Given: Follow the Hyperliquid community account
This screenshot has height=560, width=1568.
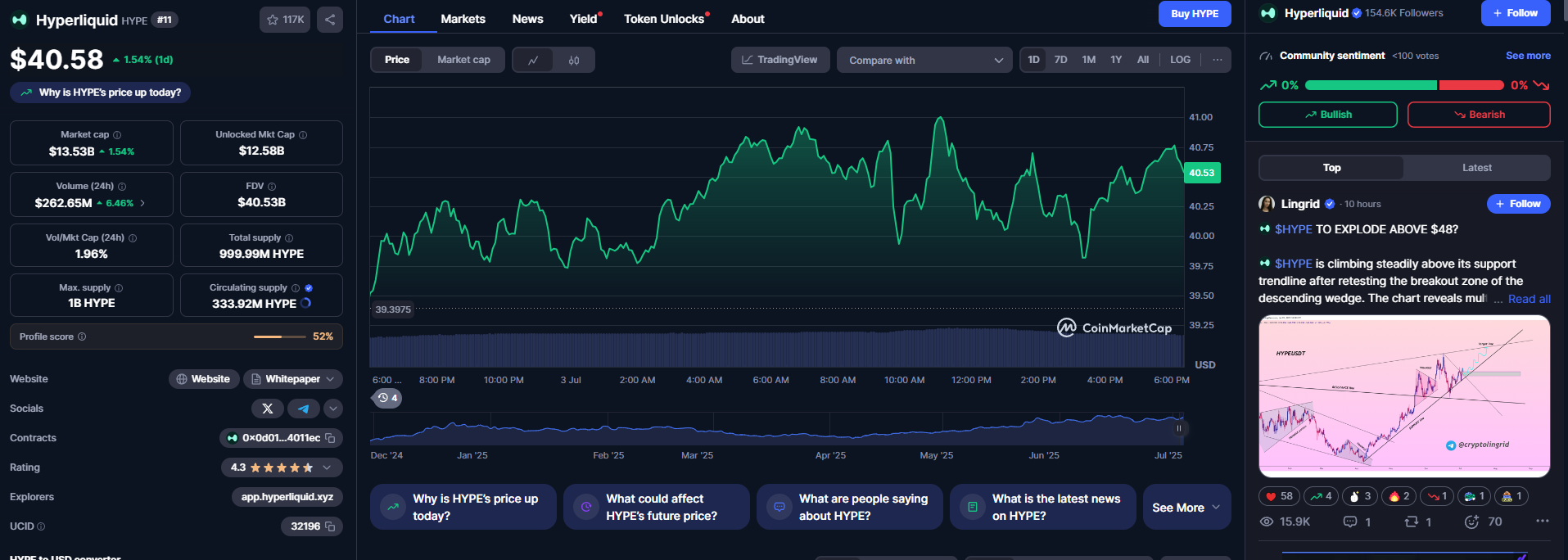Looking at the screenshot, I should pos(1516,13).
